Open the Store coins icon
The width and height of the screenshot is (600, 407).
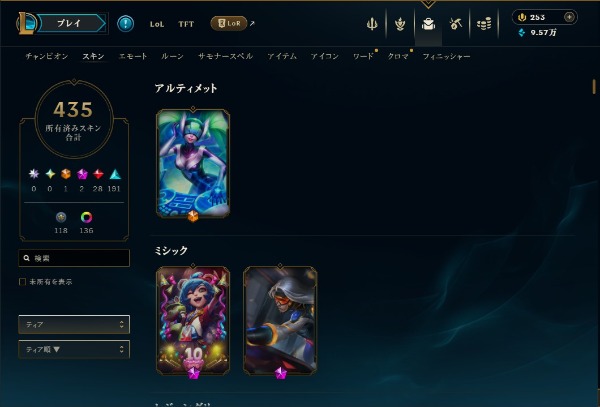[x=484, y=24]
